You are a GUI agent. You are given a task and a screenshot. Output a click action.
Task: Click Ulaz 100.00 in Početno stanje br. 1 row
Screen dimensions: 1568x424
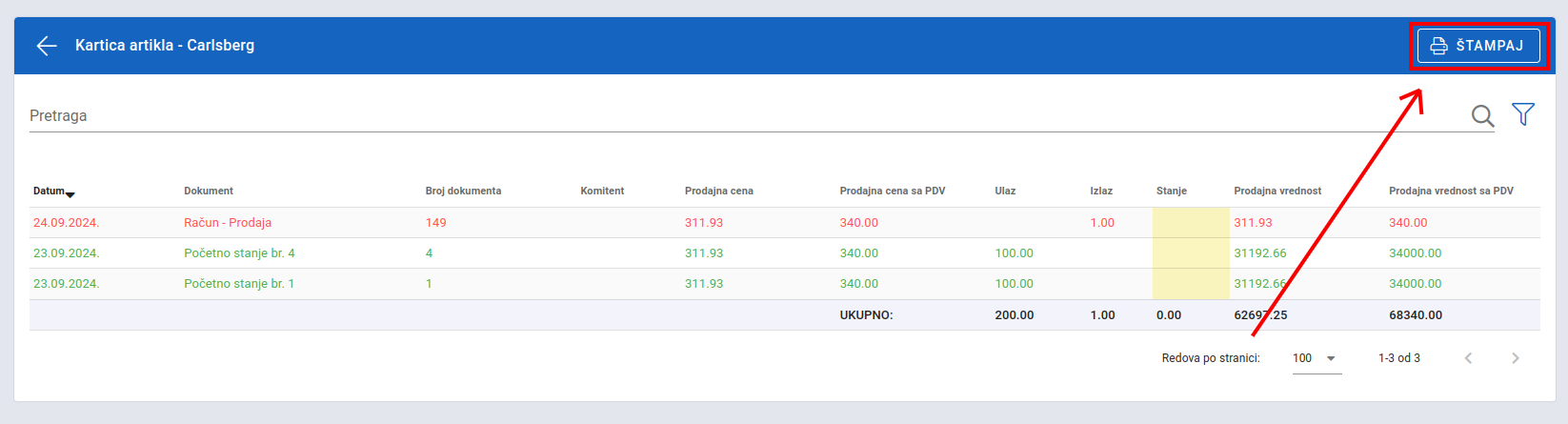pos(1015,284)
